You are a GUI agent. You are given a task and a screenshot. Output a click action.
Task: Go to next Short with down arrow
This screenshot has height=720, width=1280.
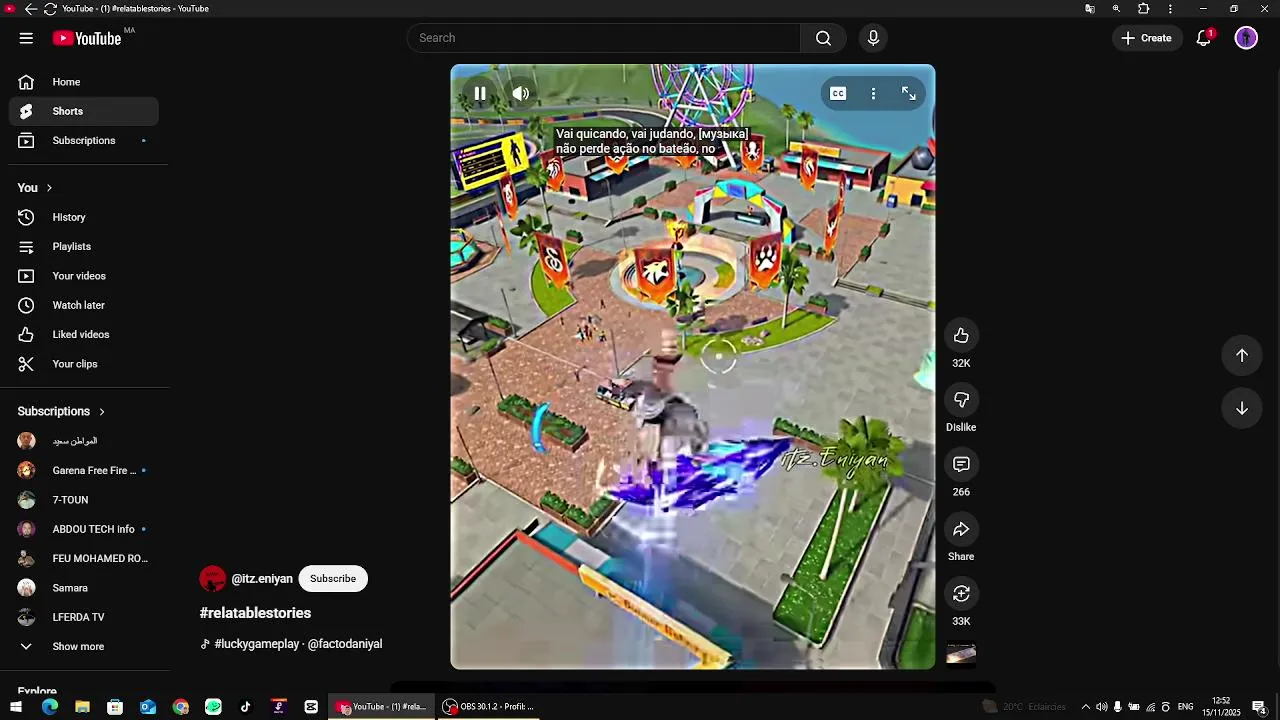coord(1241,408)
